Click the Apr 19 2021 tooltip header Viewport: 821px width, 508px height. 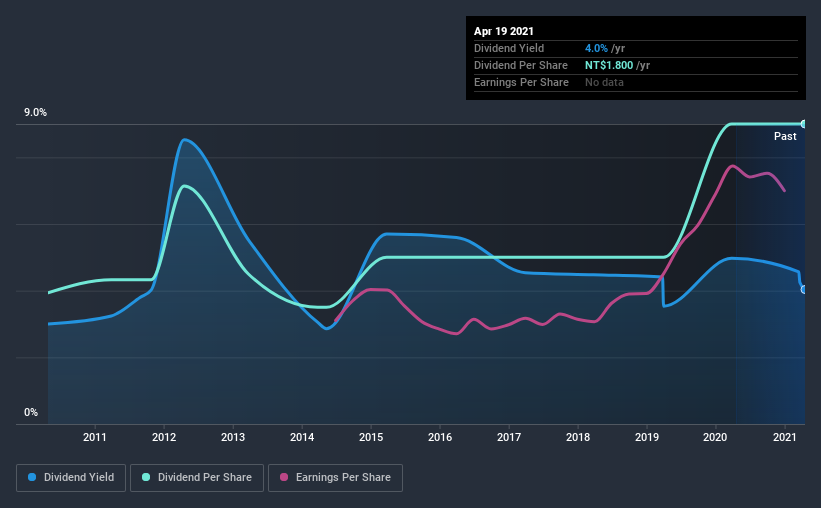point(504,31)
